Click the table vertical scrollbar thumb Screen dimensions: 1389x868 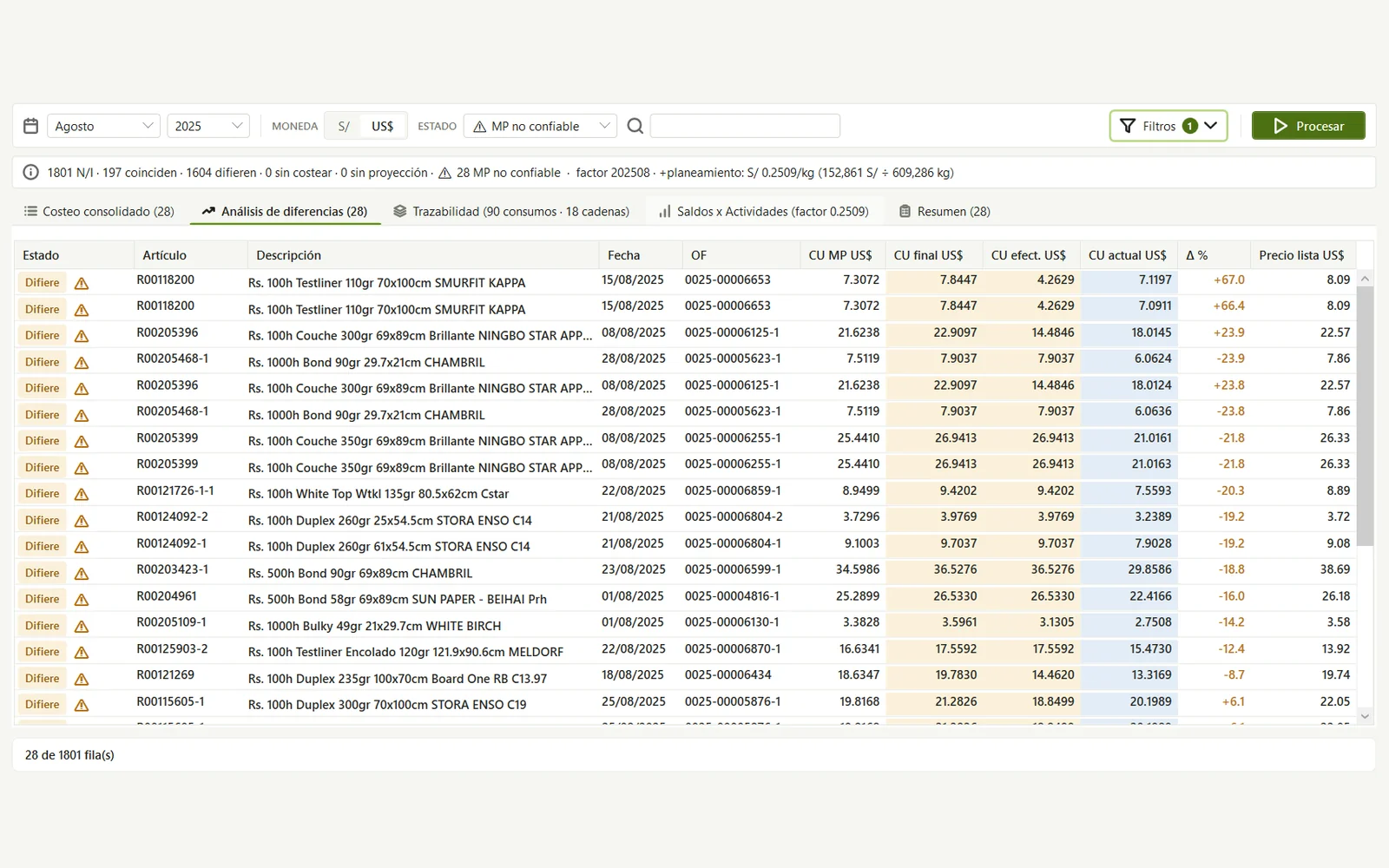coord(1365,416)
